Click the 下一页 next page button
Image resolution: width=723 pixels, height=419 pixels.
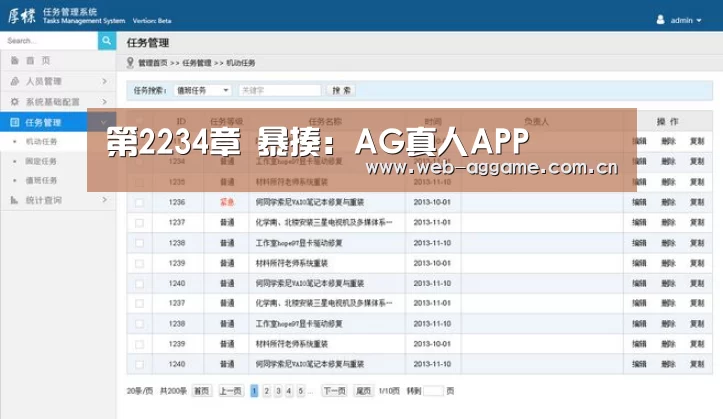coord(334,391)
